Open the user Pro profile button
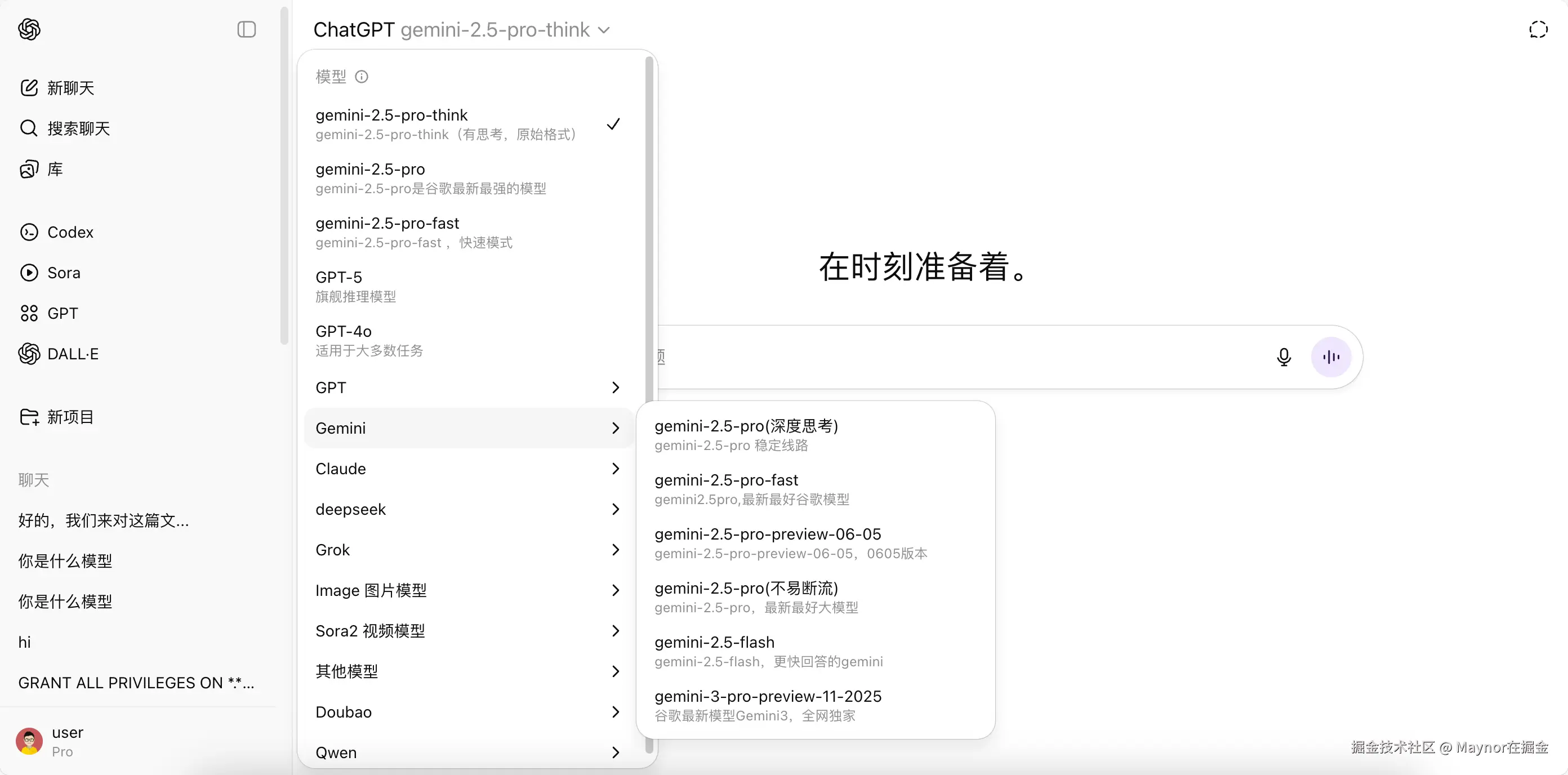The width and height of the screenshot is (1568, 775). 67,741
